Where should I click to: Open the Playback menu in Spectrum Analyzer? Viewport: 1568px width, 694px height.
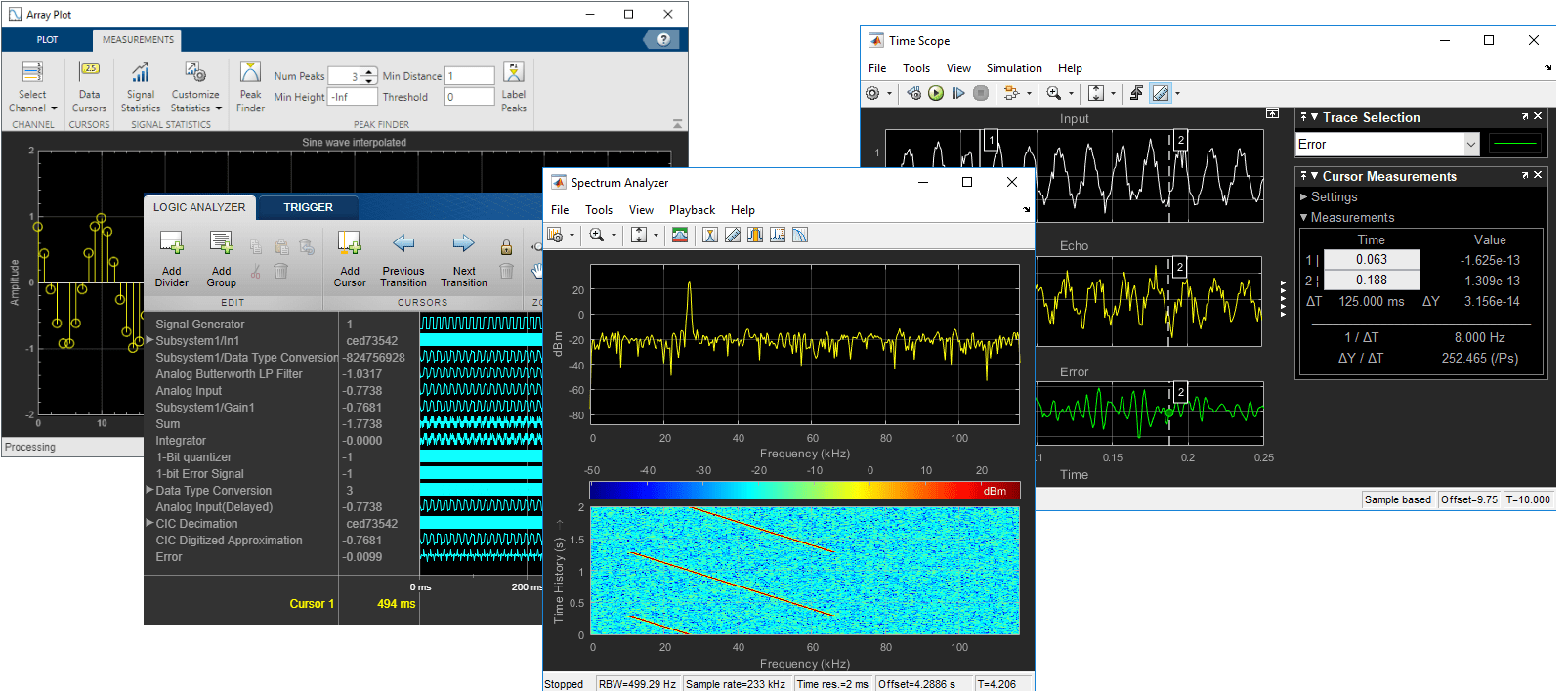[692, 210]
